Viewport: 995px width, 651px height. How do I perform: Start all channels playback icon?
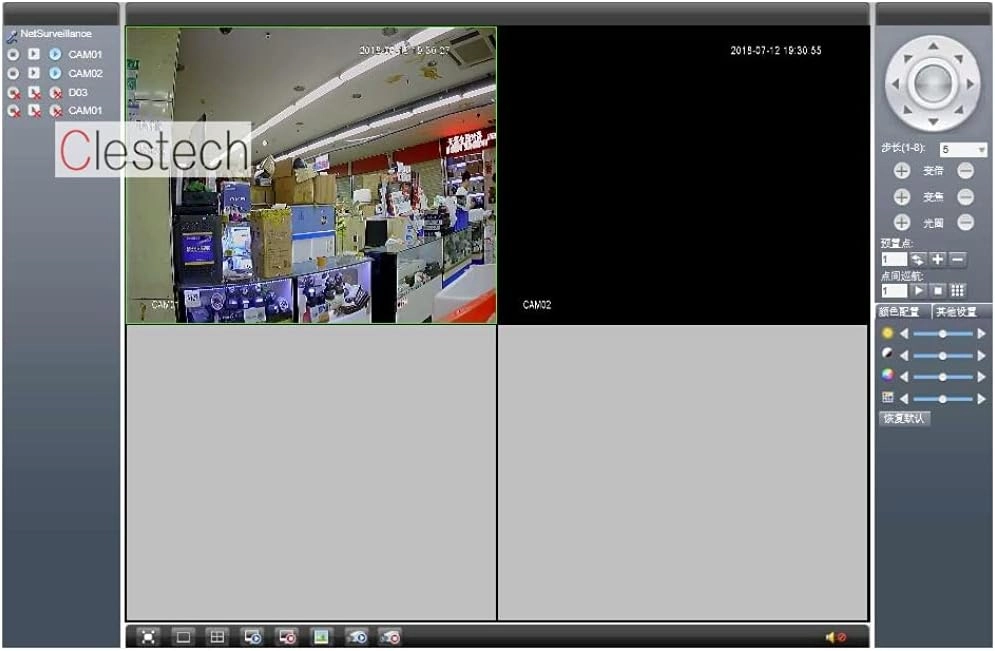(x=251, y=636)
